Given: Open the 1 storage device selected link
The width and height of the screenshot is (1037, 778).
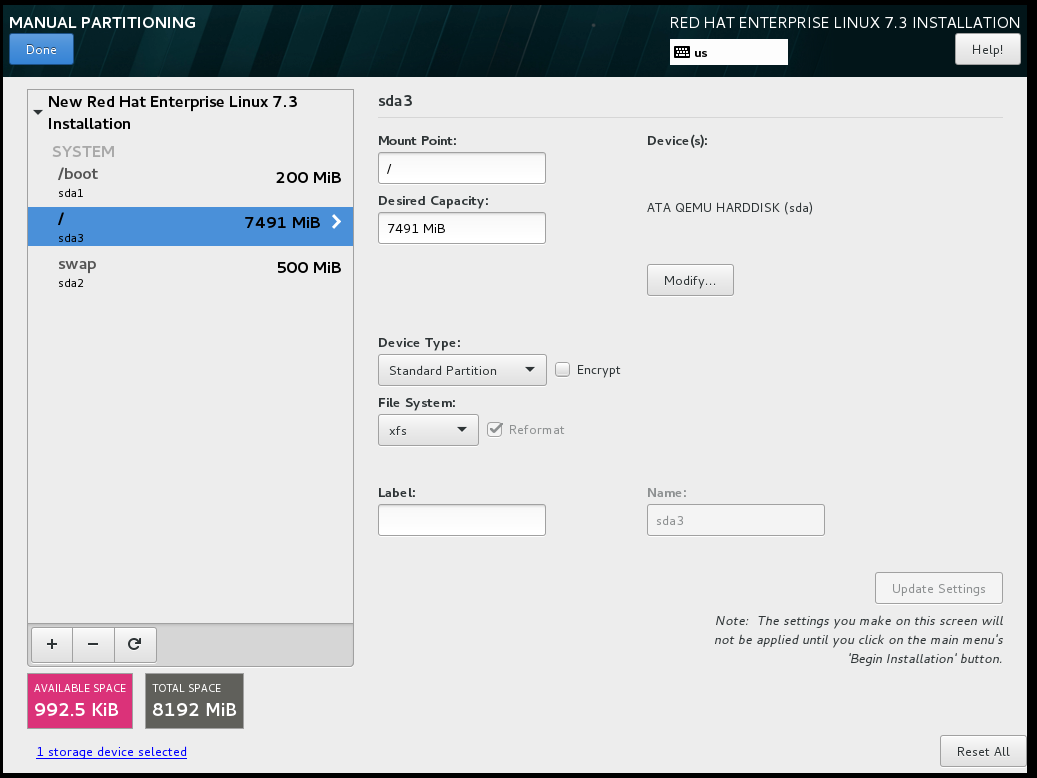Looking at the screenshot, I should pos(112,752).
